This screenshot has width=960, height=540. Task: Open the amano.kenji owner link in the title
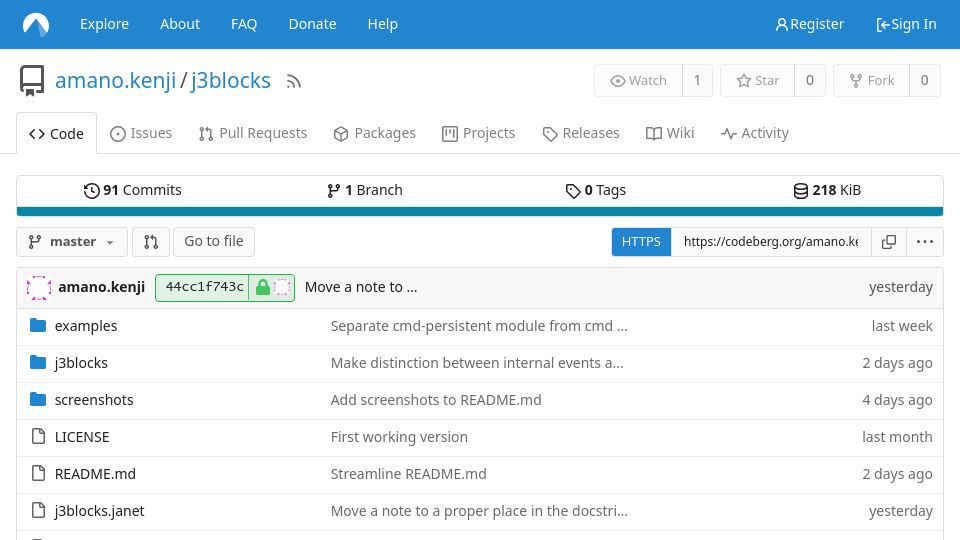[115, 81]
